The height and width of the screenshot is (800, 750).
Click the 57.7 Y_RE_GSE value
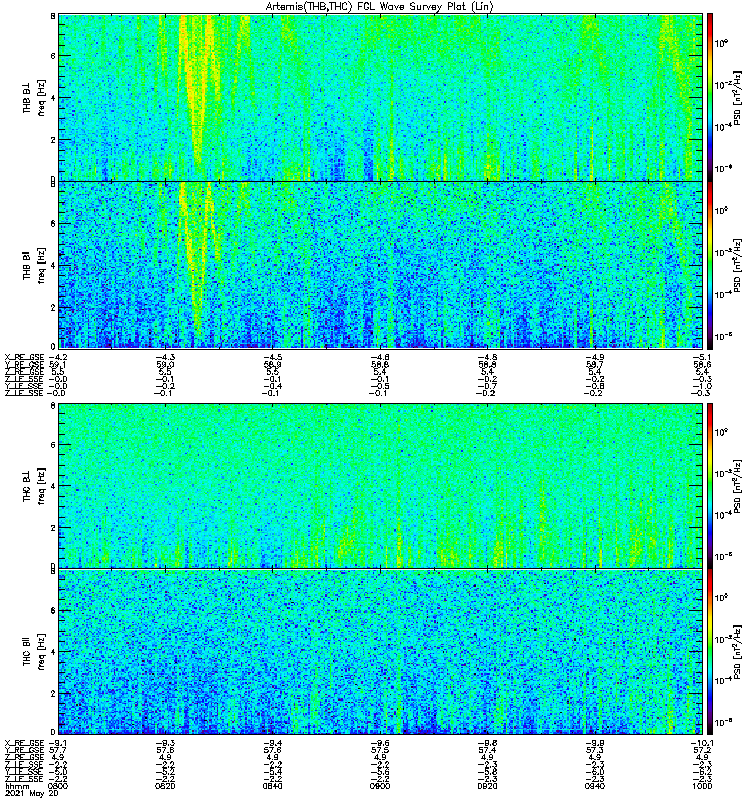pyautogui.click(x=58, y=751)
